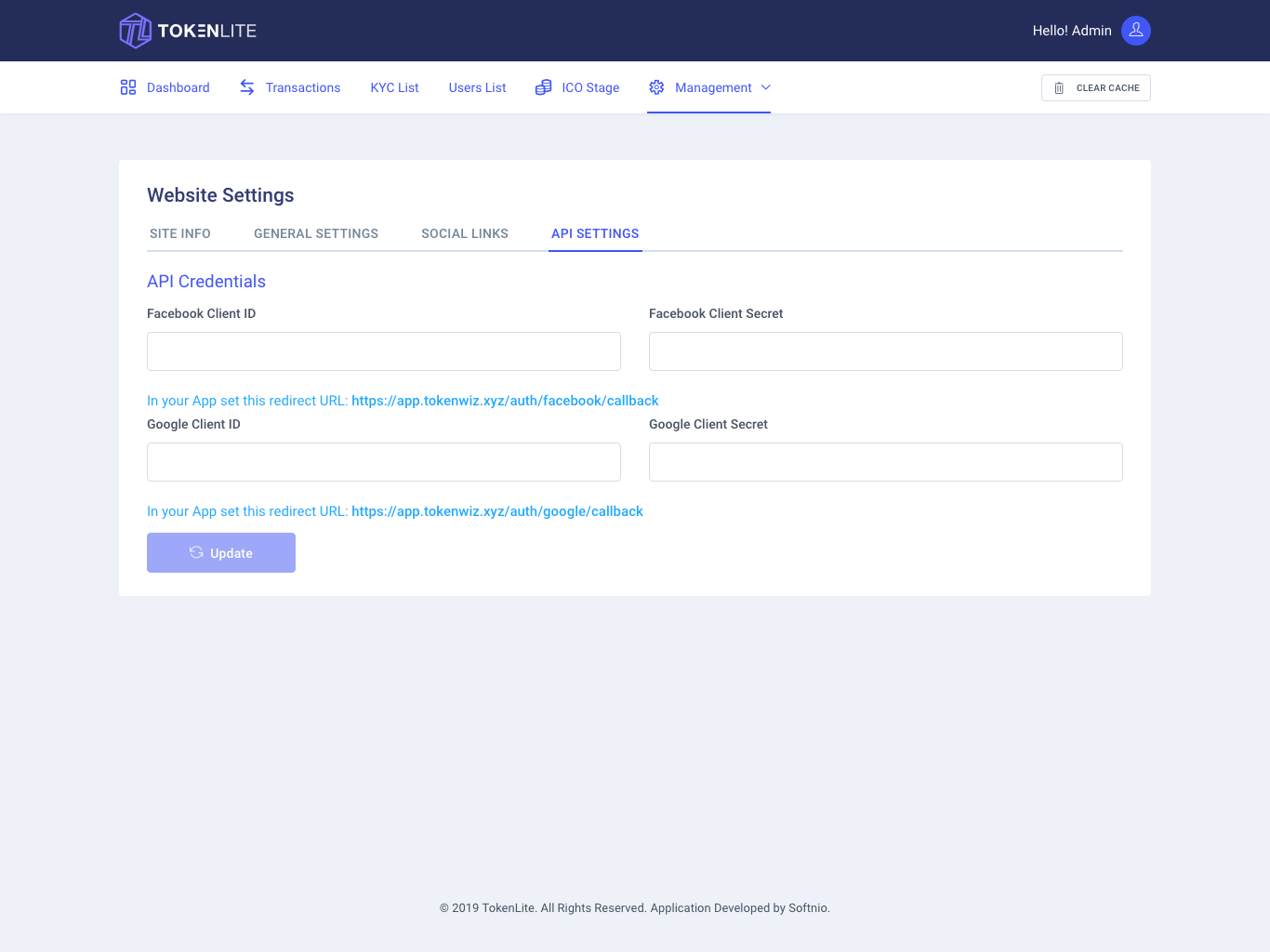Click the Google Client Secret input field
The width and height of the screenshot is (1270, 952).
(885, 462)
